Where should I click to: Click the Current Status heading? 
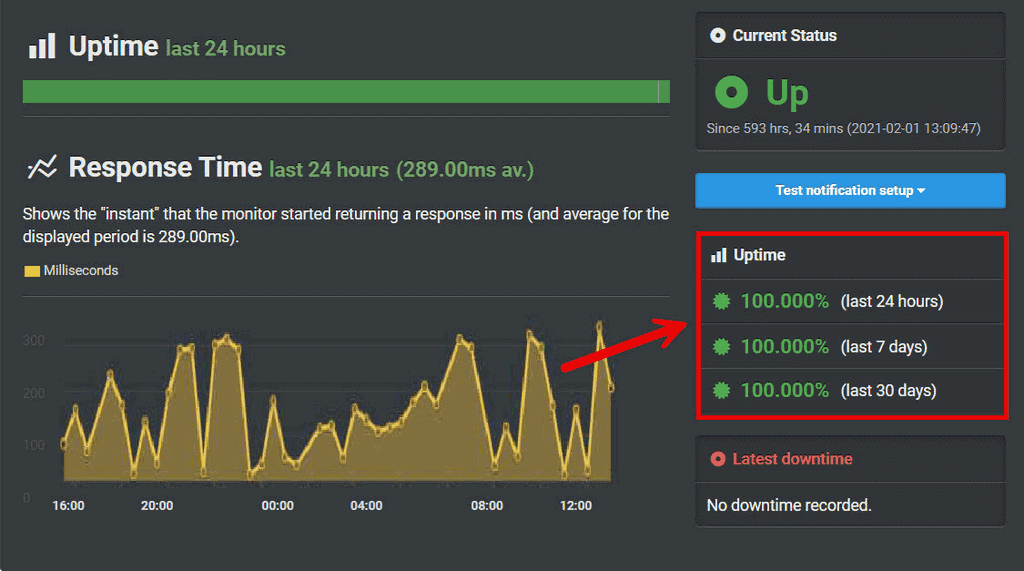coord(784,35)
